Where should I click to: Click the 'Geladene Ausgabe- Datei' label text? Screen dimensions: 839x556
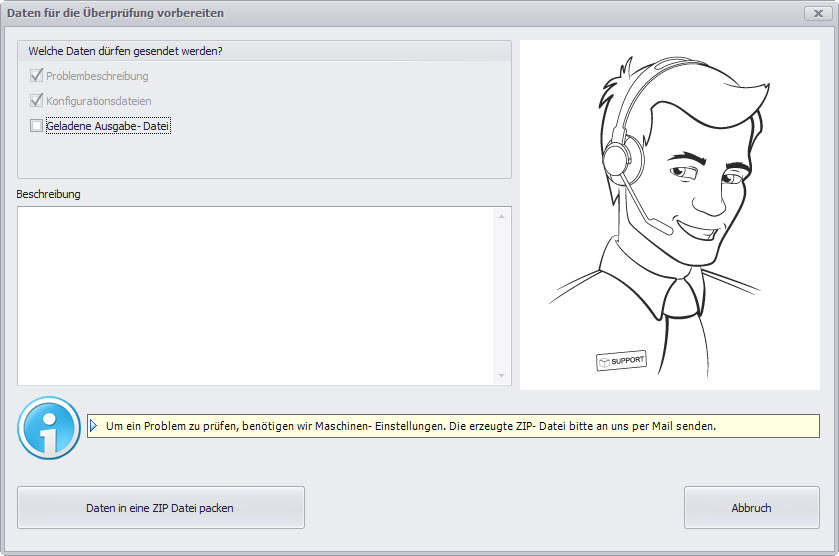click(x=109, y=126)
